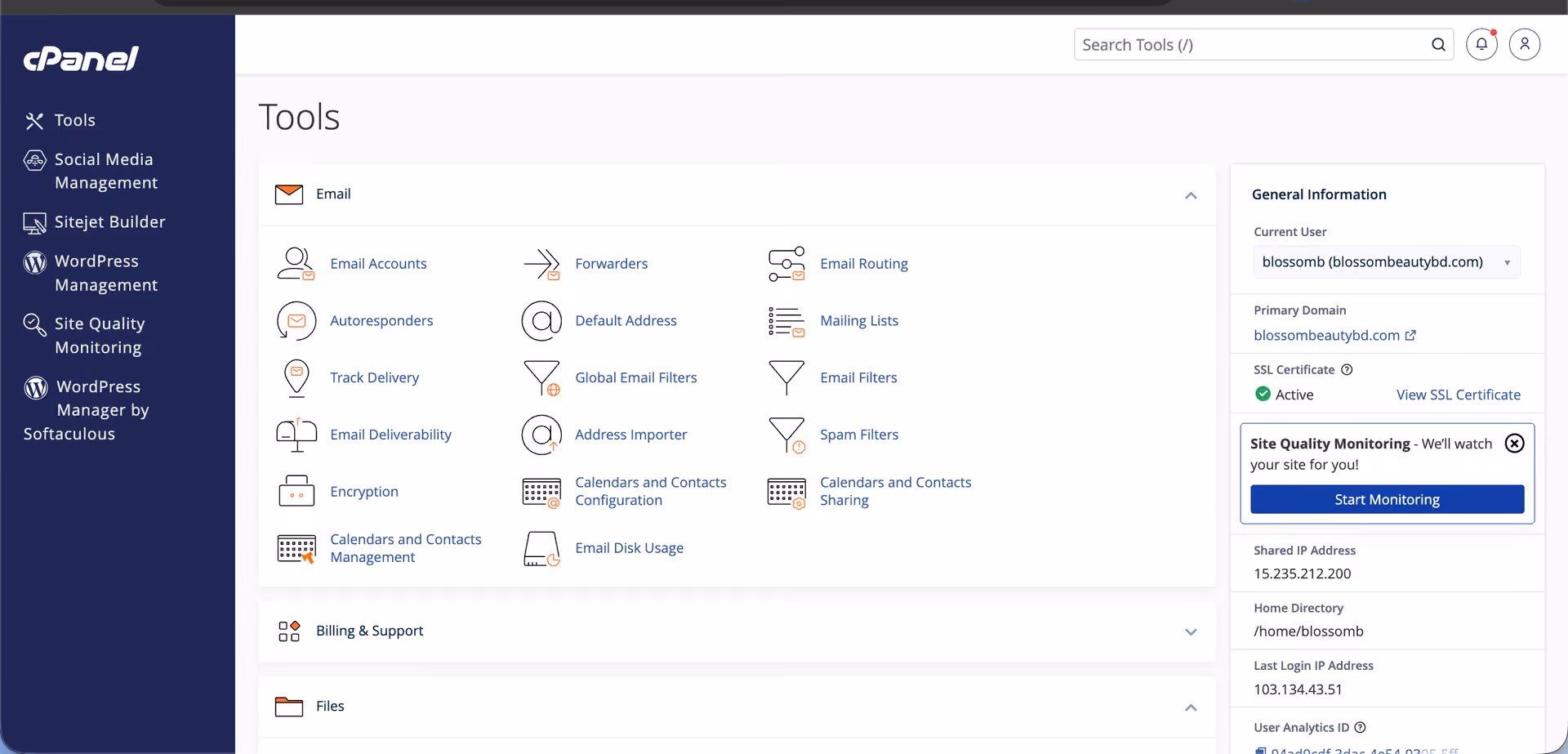
Task: Click the Email Filters funnel icon
Action: [786, 378]
